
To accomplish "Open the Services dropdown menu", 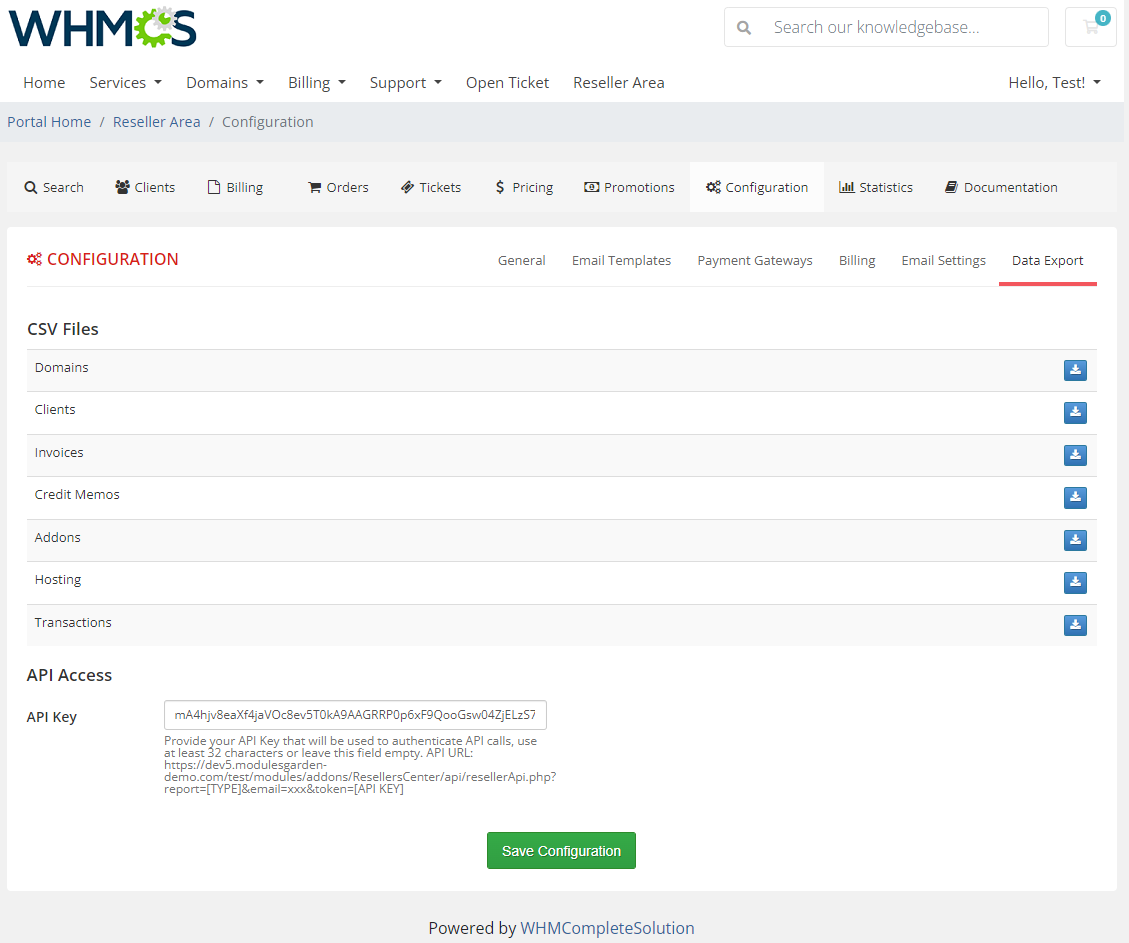I will pos(125,83).
